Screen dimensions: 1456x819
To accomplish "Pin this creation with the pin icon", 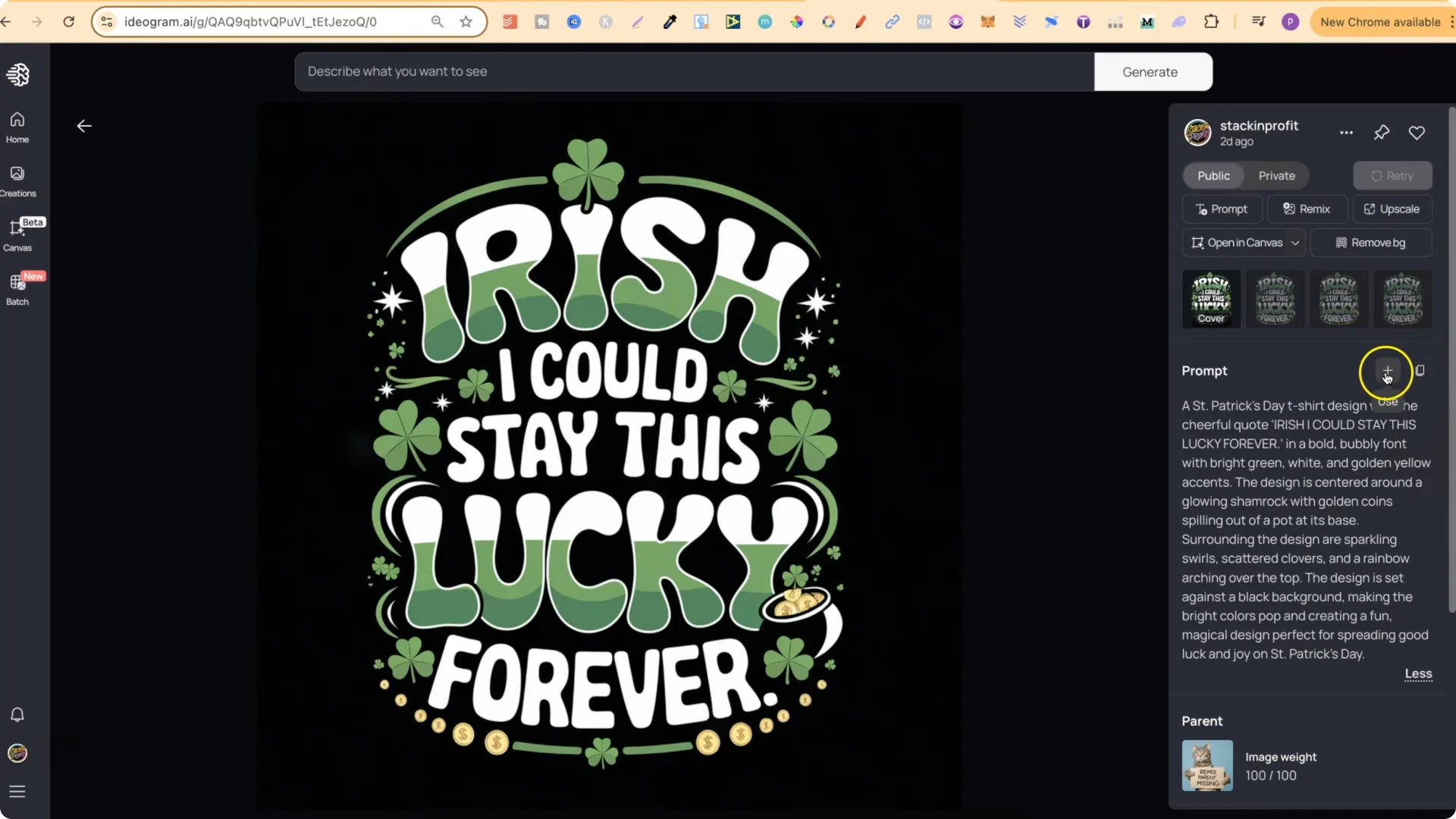I will [1382, 132].
